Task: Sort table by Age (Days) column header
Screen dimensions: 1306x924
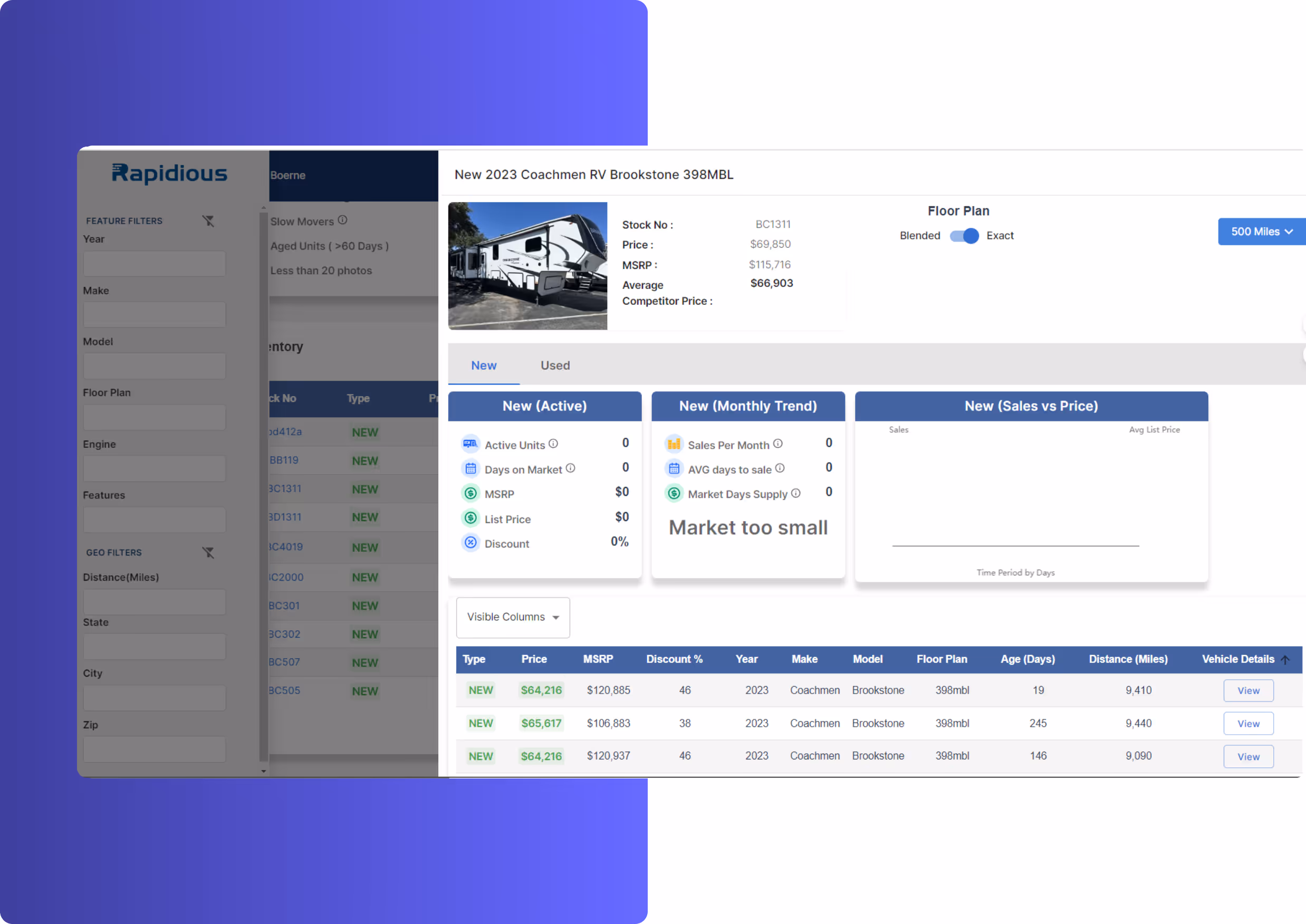Action: coord(1027,659)
